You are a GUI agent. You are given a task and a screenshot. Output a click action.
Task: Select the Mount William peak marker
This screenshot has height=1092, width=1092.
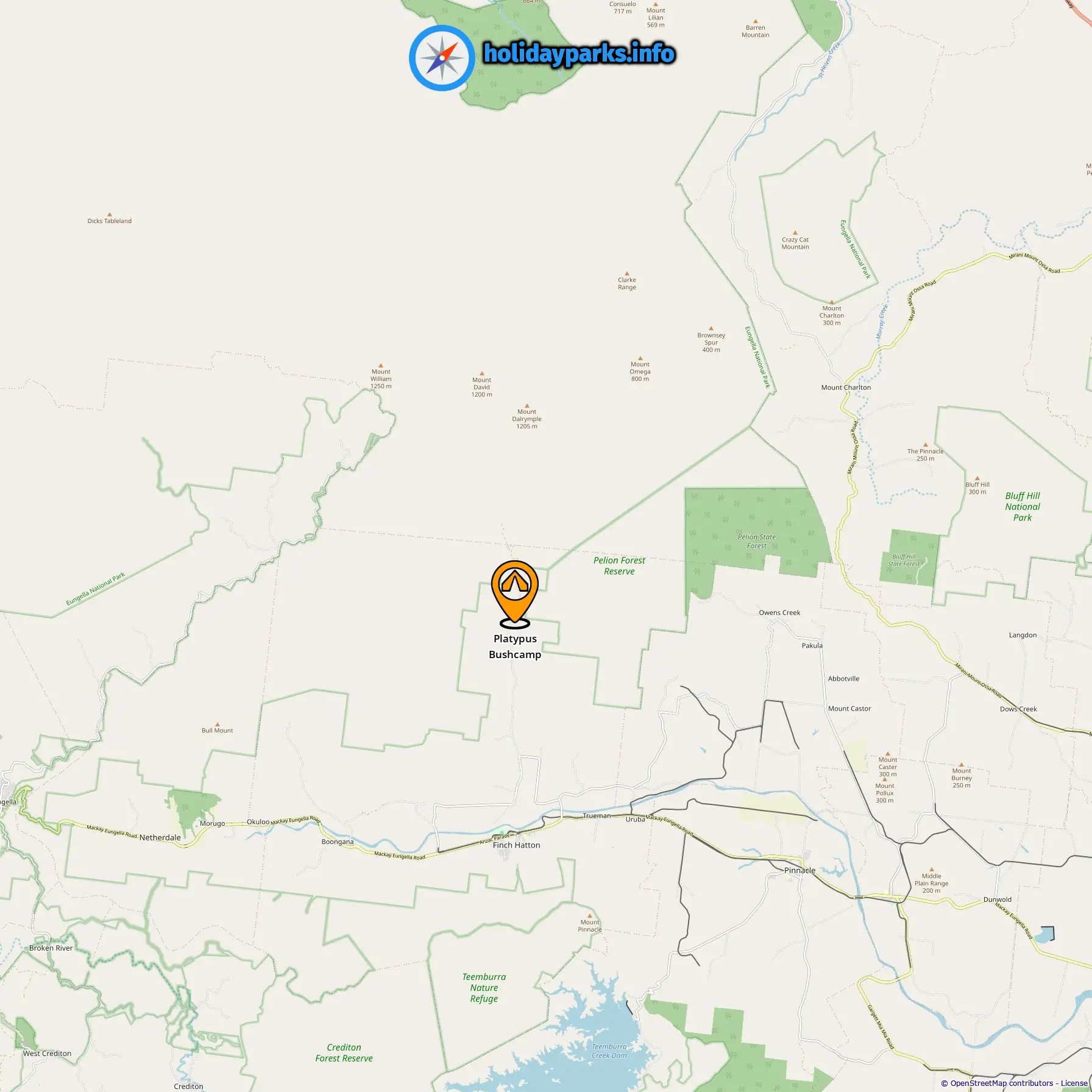(381, 366)
